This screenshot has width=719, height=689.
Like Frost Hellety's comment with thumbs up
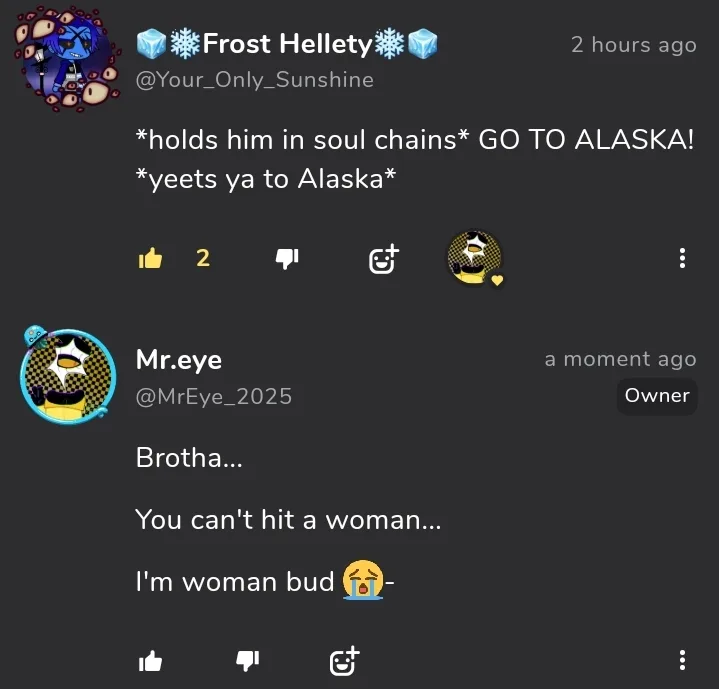click(x=150, y=259)
